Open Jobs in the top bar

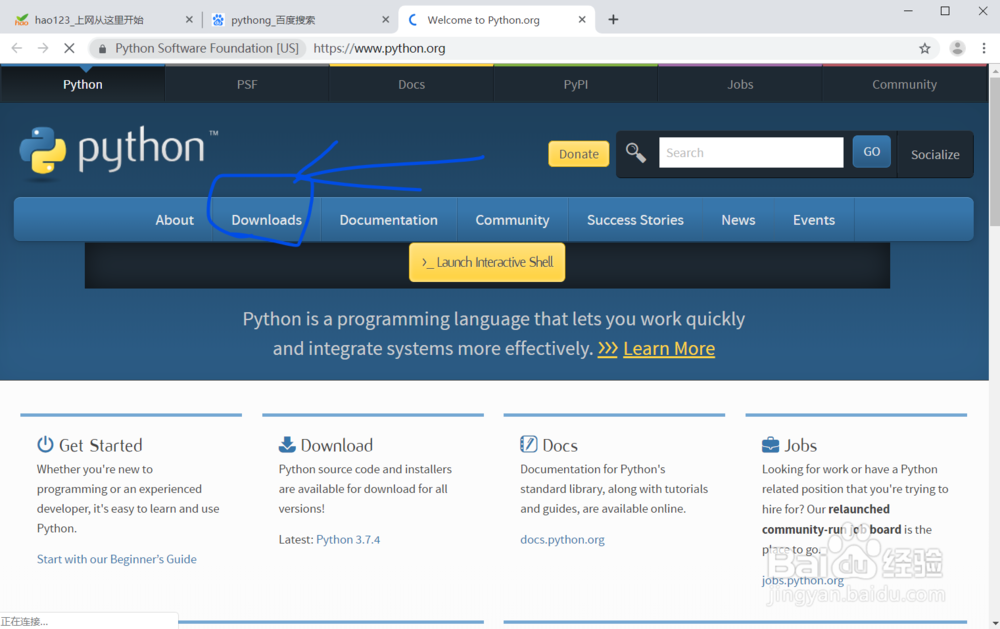(x=740, y=84)
